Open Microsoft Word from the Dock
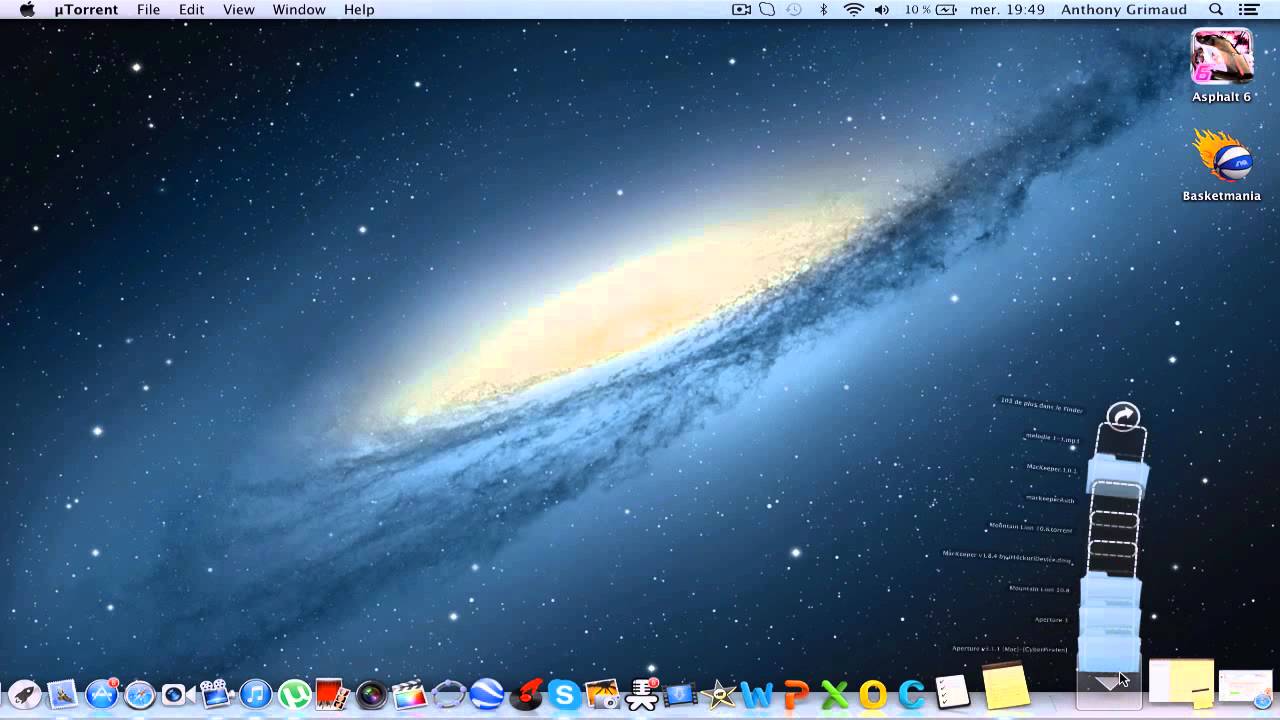Screen dimensions: 1280x720 757,693
